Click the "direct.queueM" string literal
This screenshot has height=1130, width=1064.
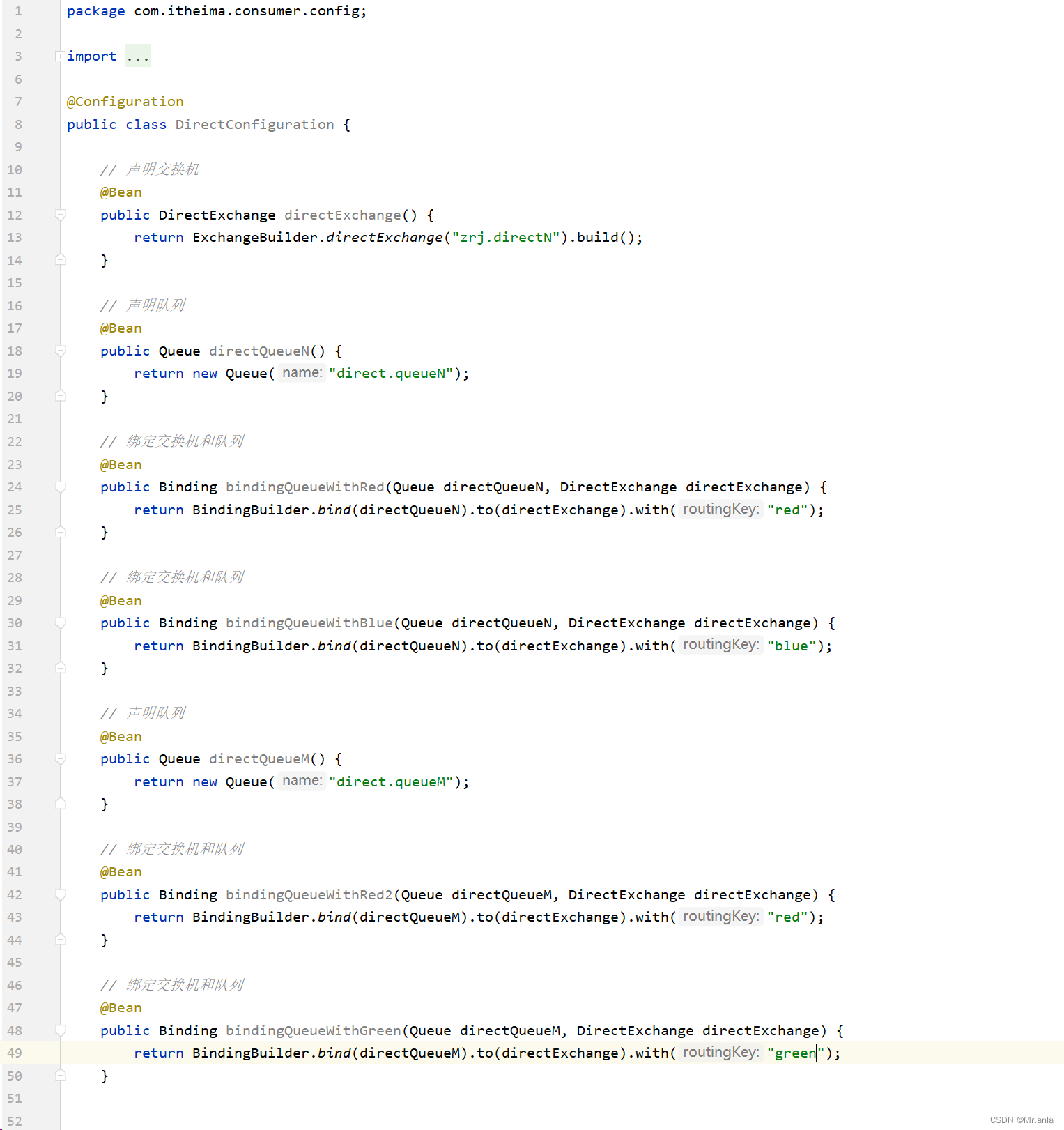(x=391, y=782)
